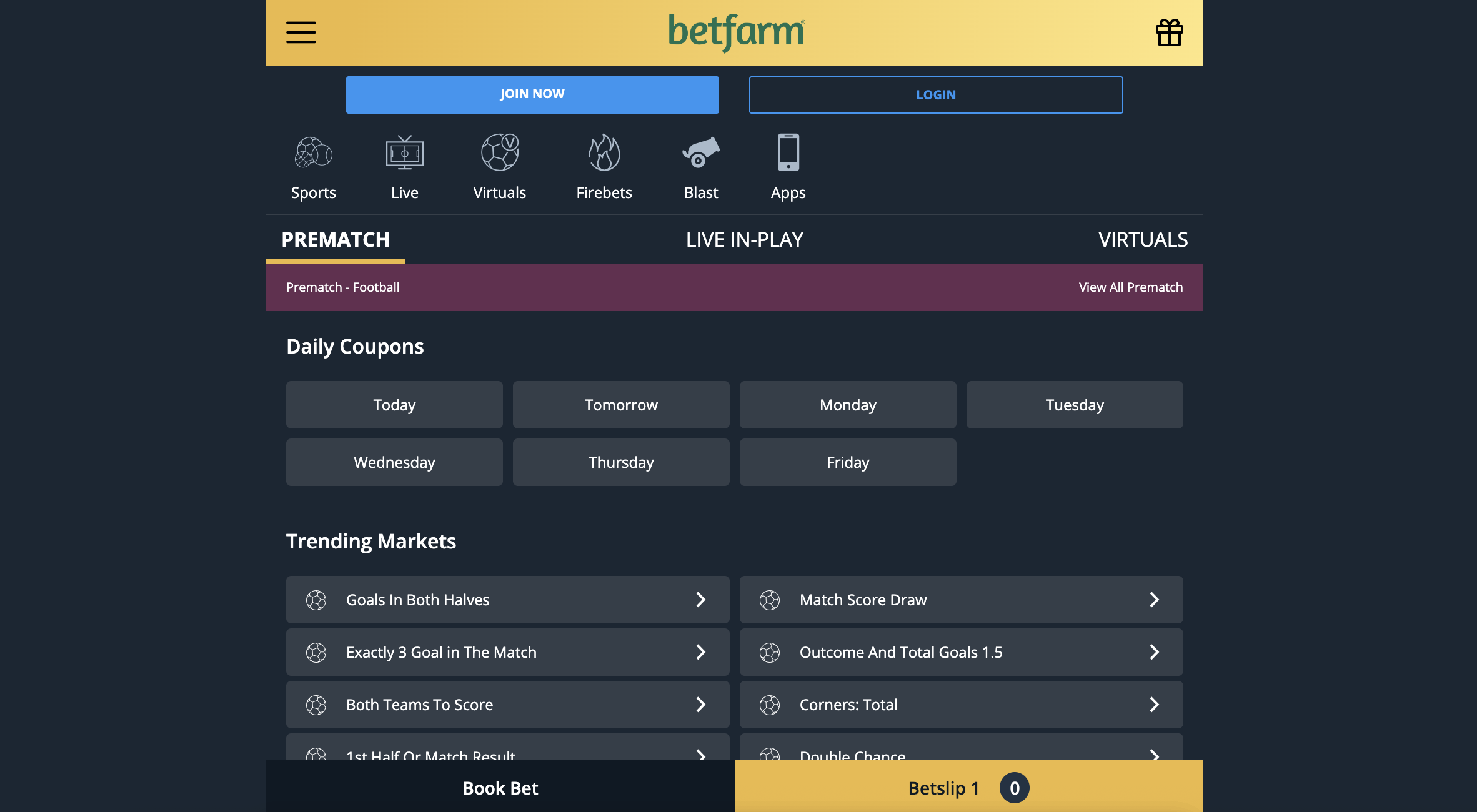This screenshot has width=1477, height=812.
Task: Open the View All Prematch link
Action: click(x=1131, y=287)
